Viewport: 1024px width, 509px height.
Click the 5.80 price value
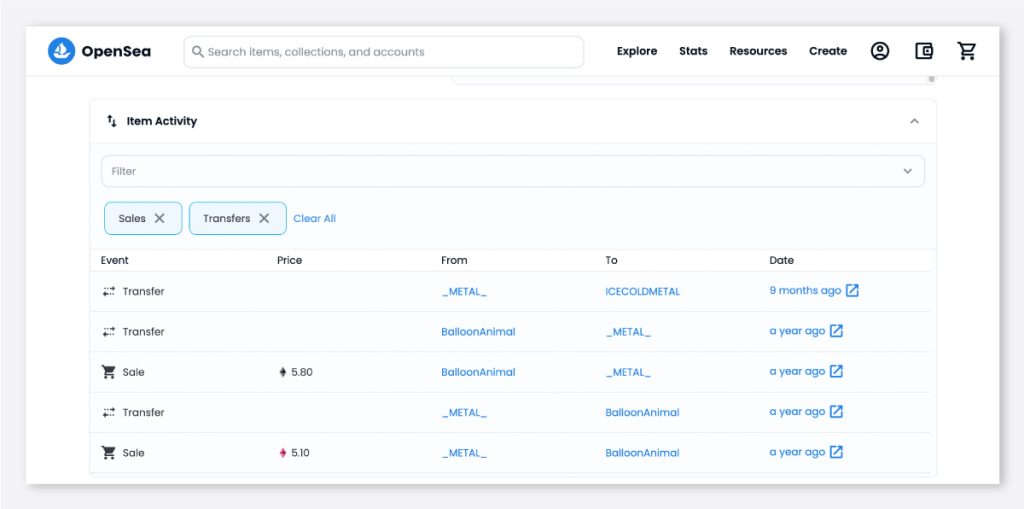click(302, 372)
